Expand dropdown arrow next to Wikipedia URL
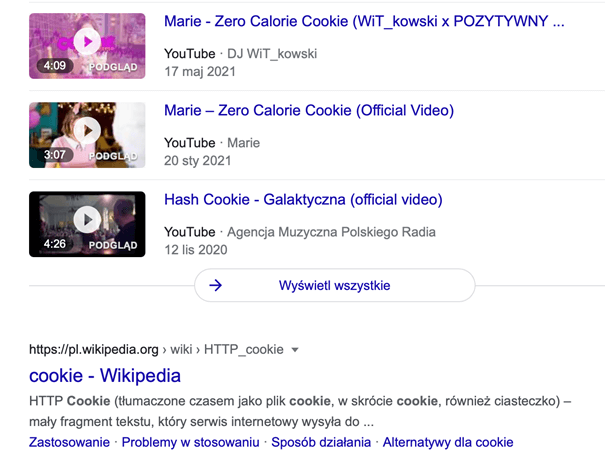 point(294,350)
